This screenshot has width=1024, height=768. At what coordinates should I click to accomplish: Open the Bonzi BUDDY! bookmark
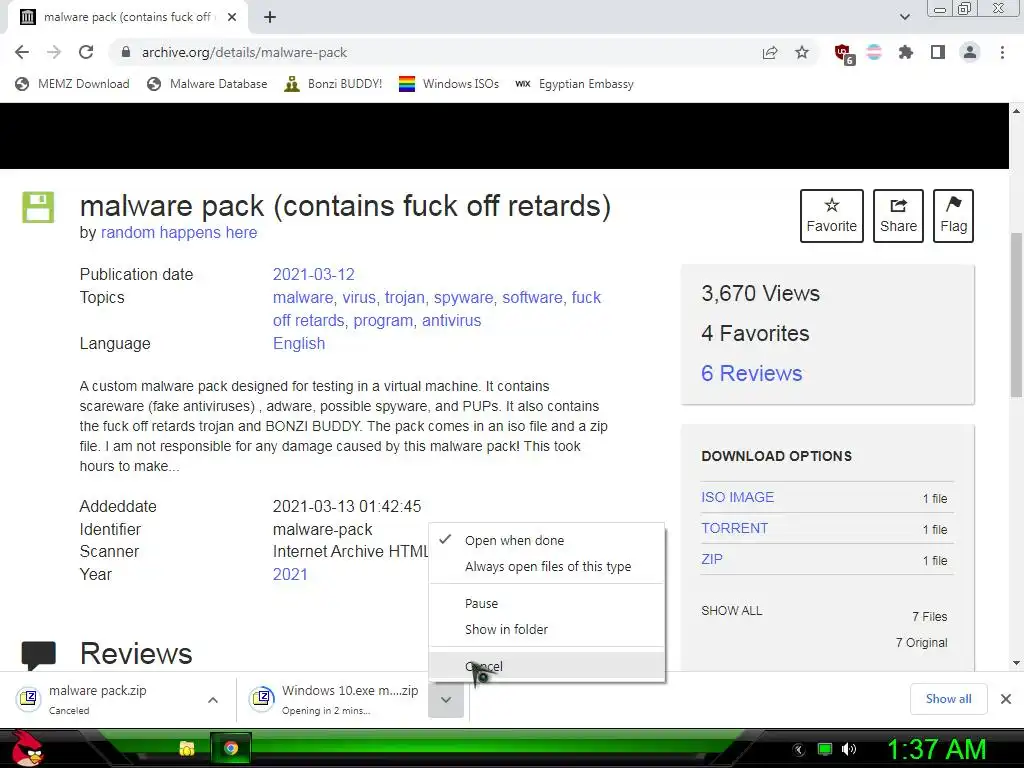pos(333,84)
